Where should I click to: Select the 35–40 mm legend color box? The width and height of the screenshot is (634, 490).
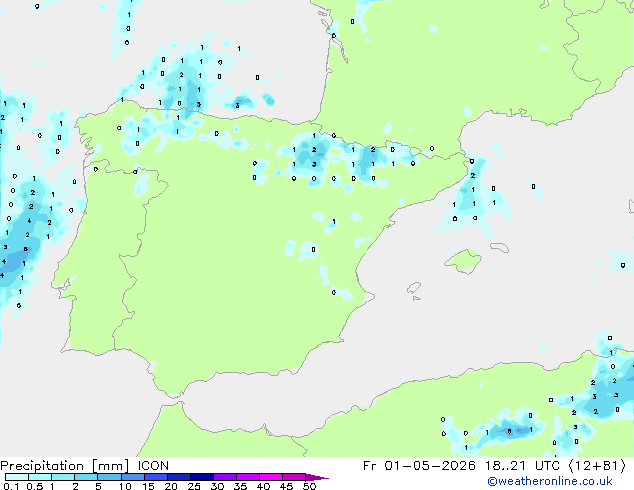point(248,477)
